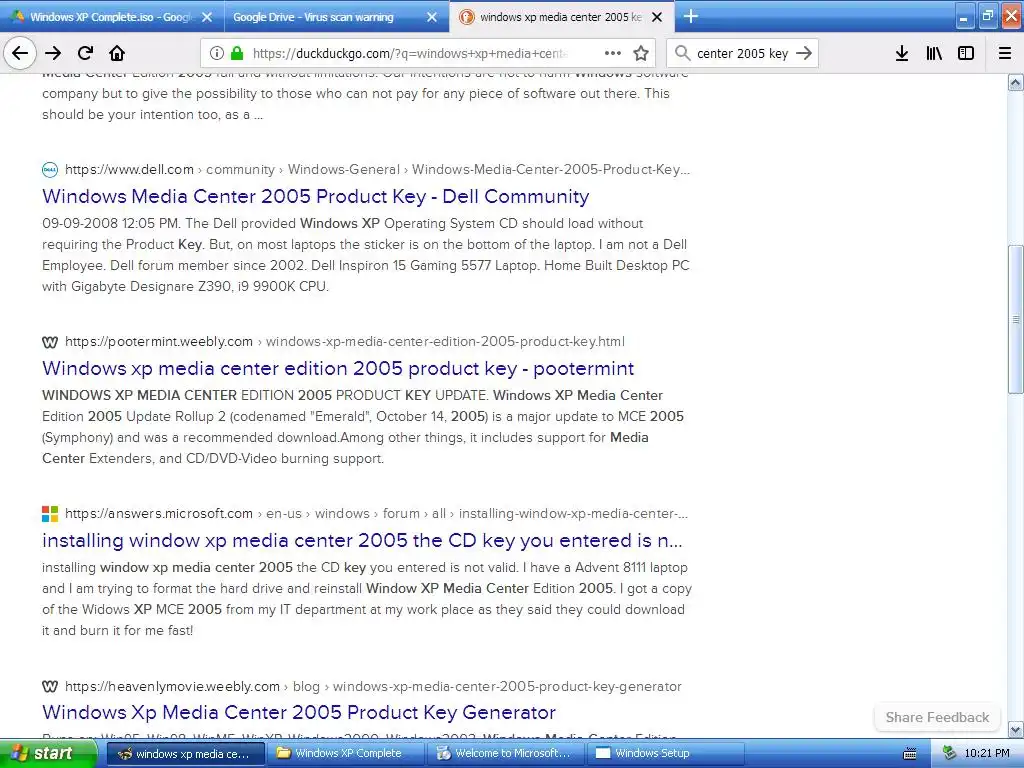
Task: Click Weebly favicon beside pootermint result
Action: pyautogui.click(x=50, y=342)
